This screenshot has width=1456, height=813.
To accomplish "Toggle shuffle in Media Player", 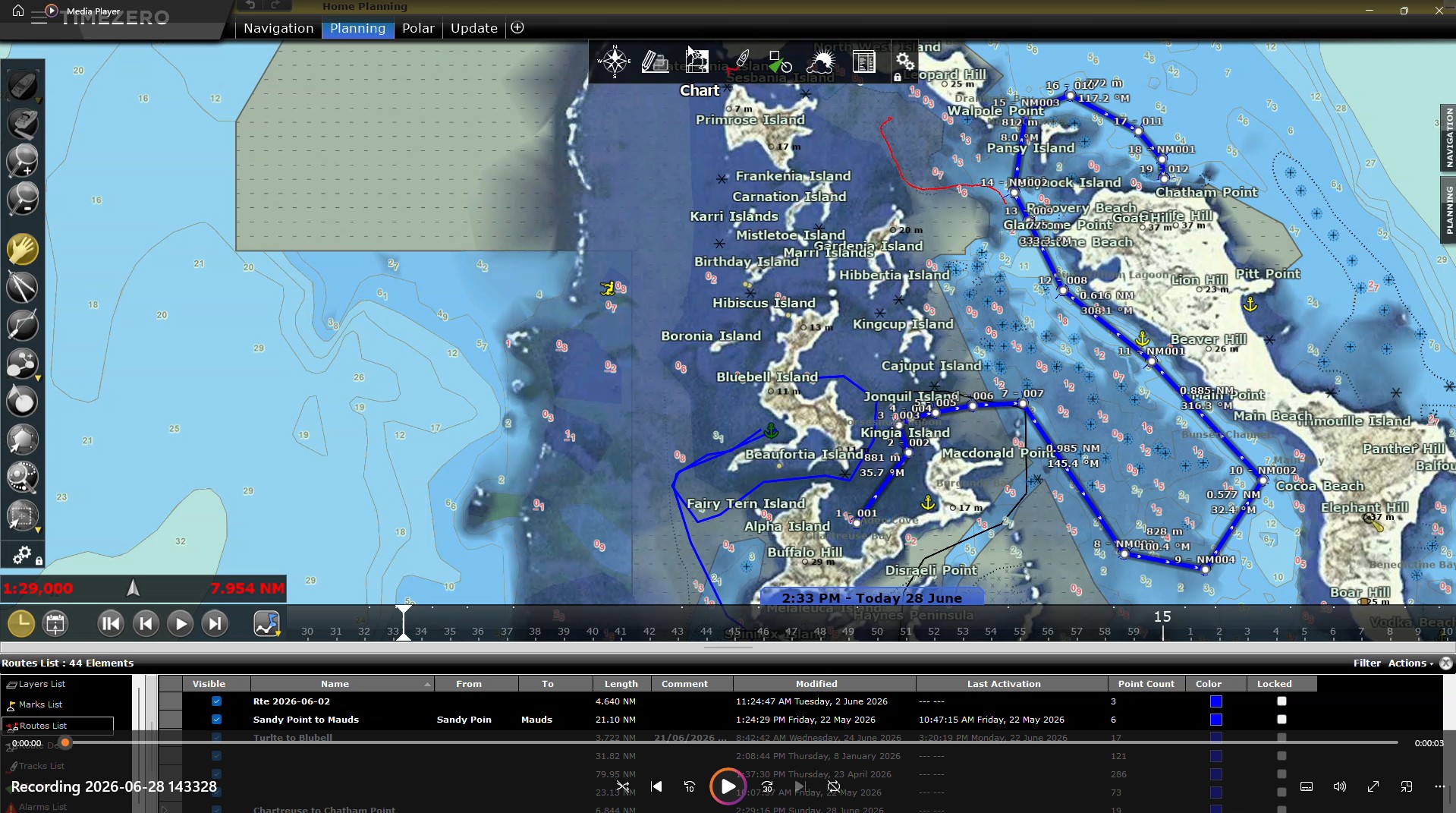I will (x=623, y=786).
